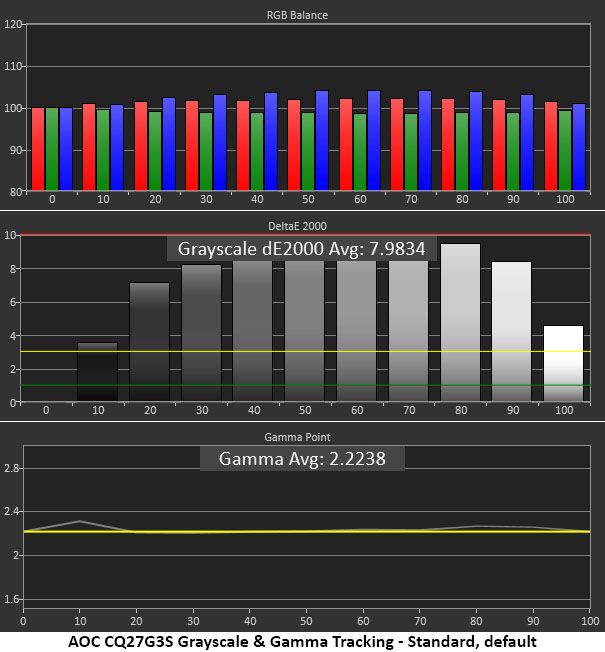Click the AOC CQ27G3S Grayscale & Gamma Tracking caption

pyautogui.click(x=302, y=642)
